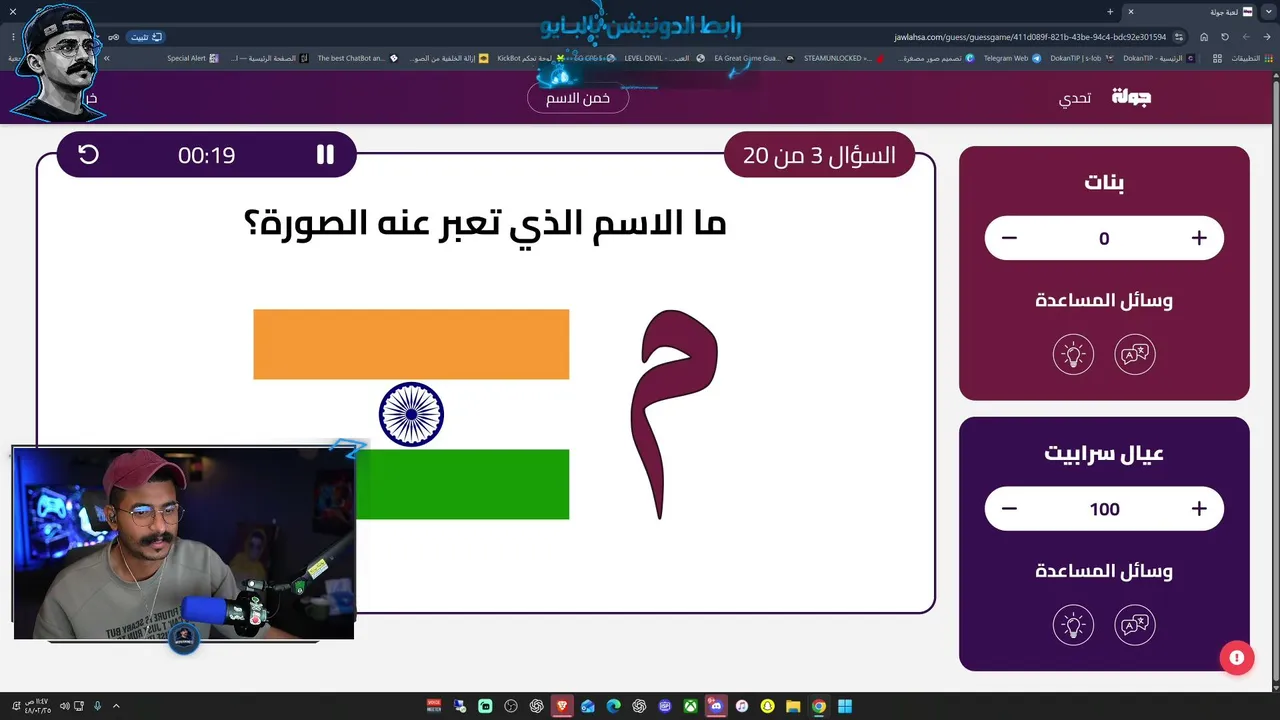The width and height of the screenshot is (1280, 720).
Task: Go to the browser home page
Action: [1204, 37]
